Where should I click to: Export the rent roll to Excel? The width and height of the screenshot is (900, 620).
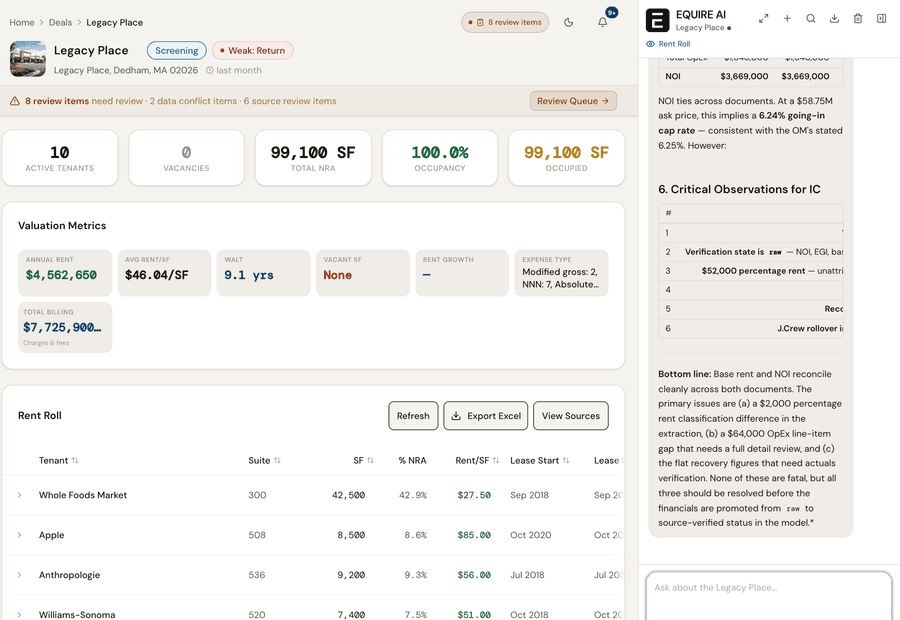486,416
